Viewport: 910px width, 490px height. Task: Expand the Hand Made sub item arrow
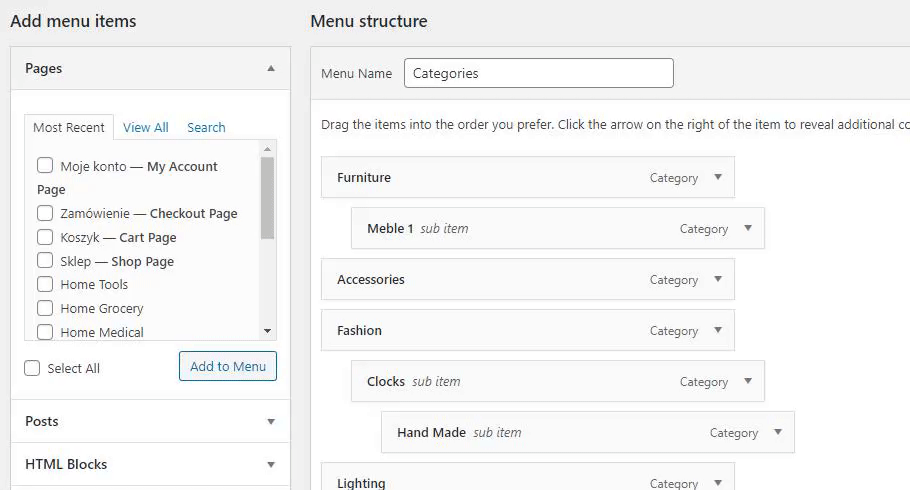[x=777, y=432]
